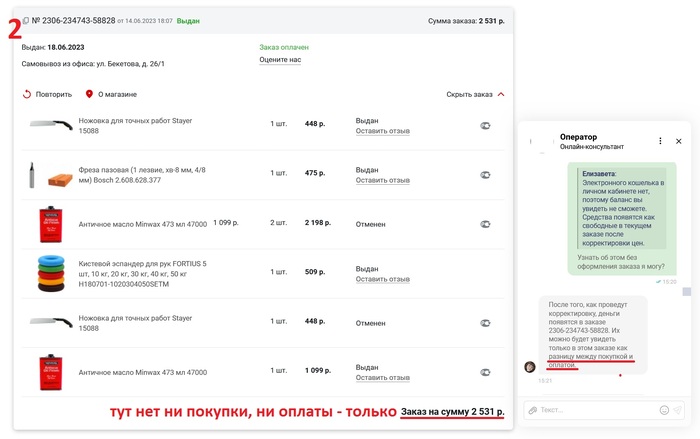This screenshot has height=439, width=700.
Task: Click the Заказ на сумму 2 531 р. footer text
Action: [452, 412]
